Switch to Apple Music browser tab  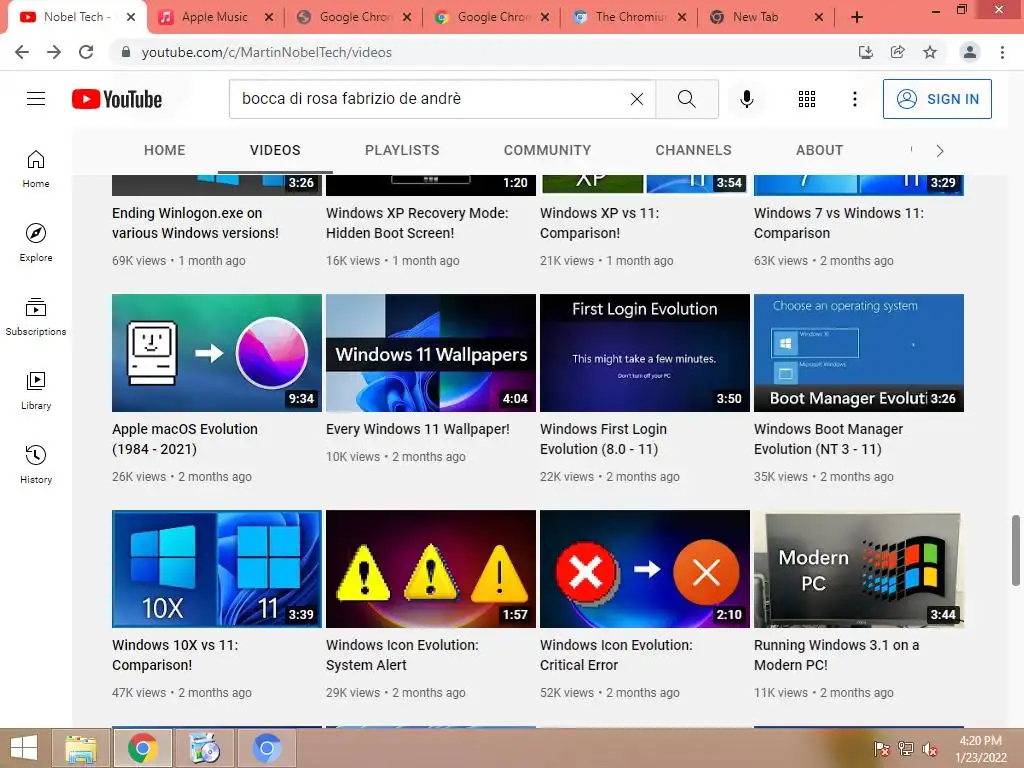214,17
